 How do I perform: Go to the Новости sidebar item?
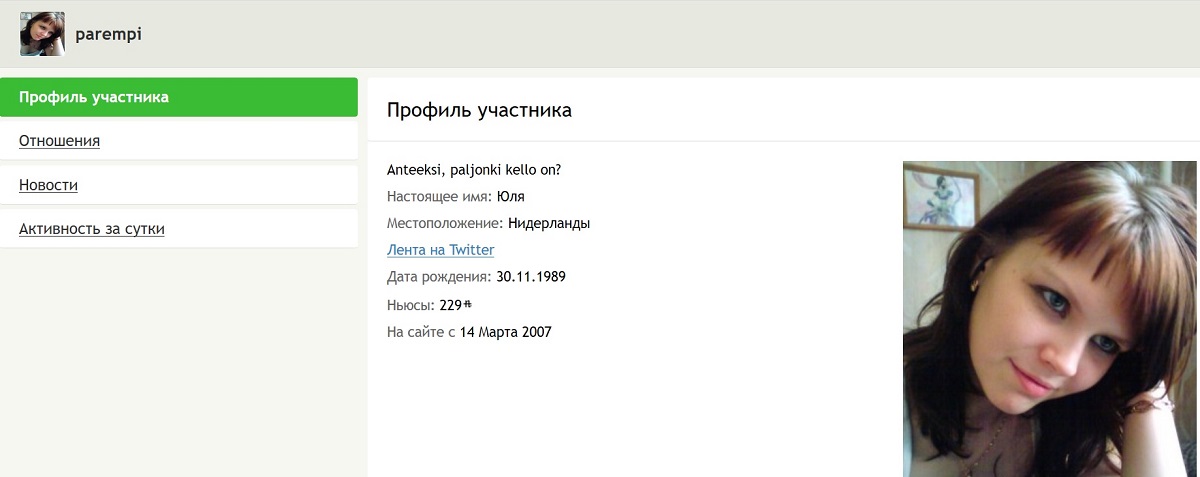(x=48, y=185)
